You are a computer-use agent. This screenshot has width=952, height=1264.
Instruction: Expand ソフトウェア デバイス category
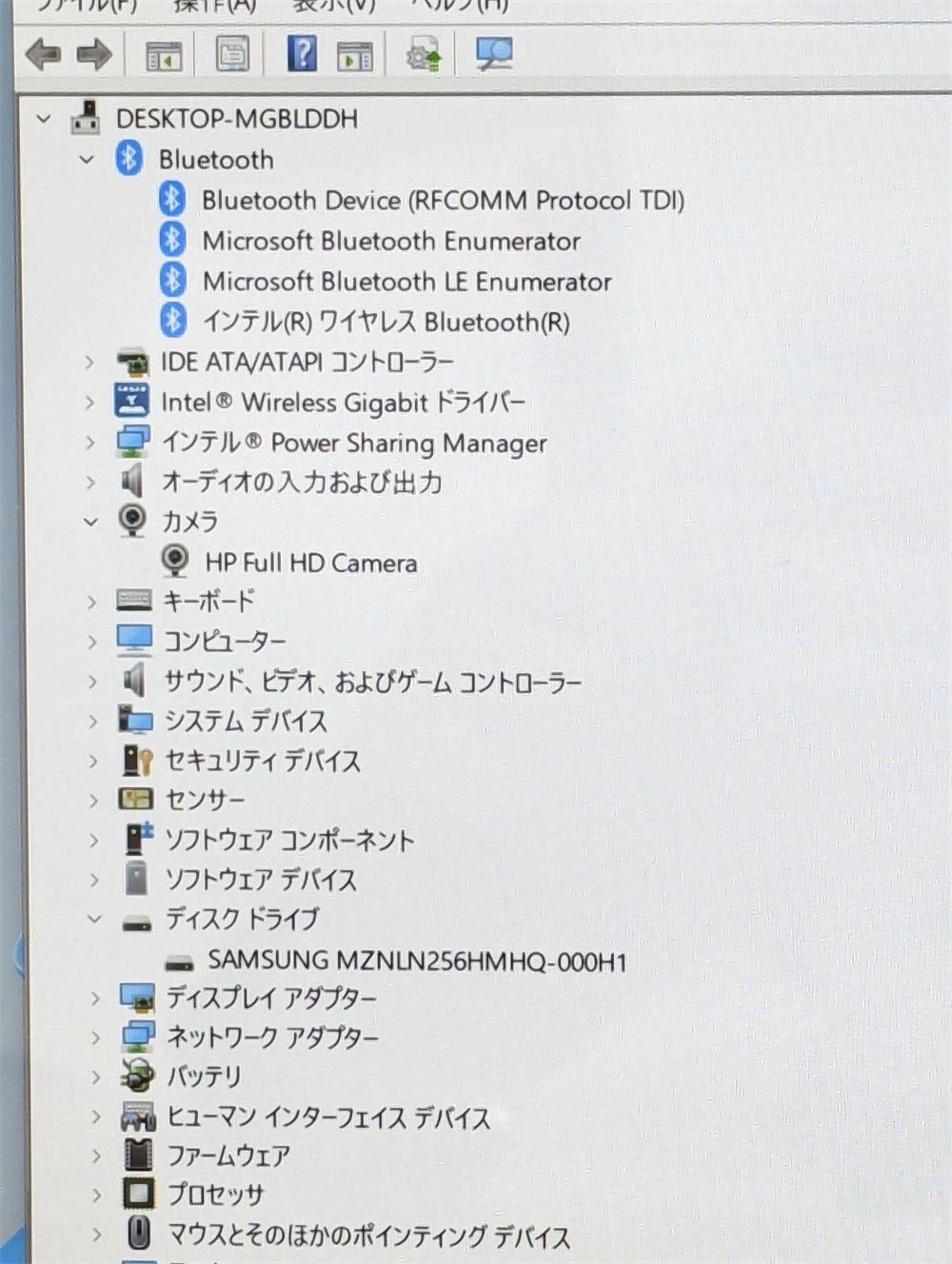coord(94,879)
